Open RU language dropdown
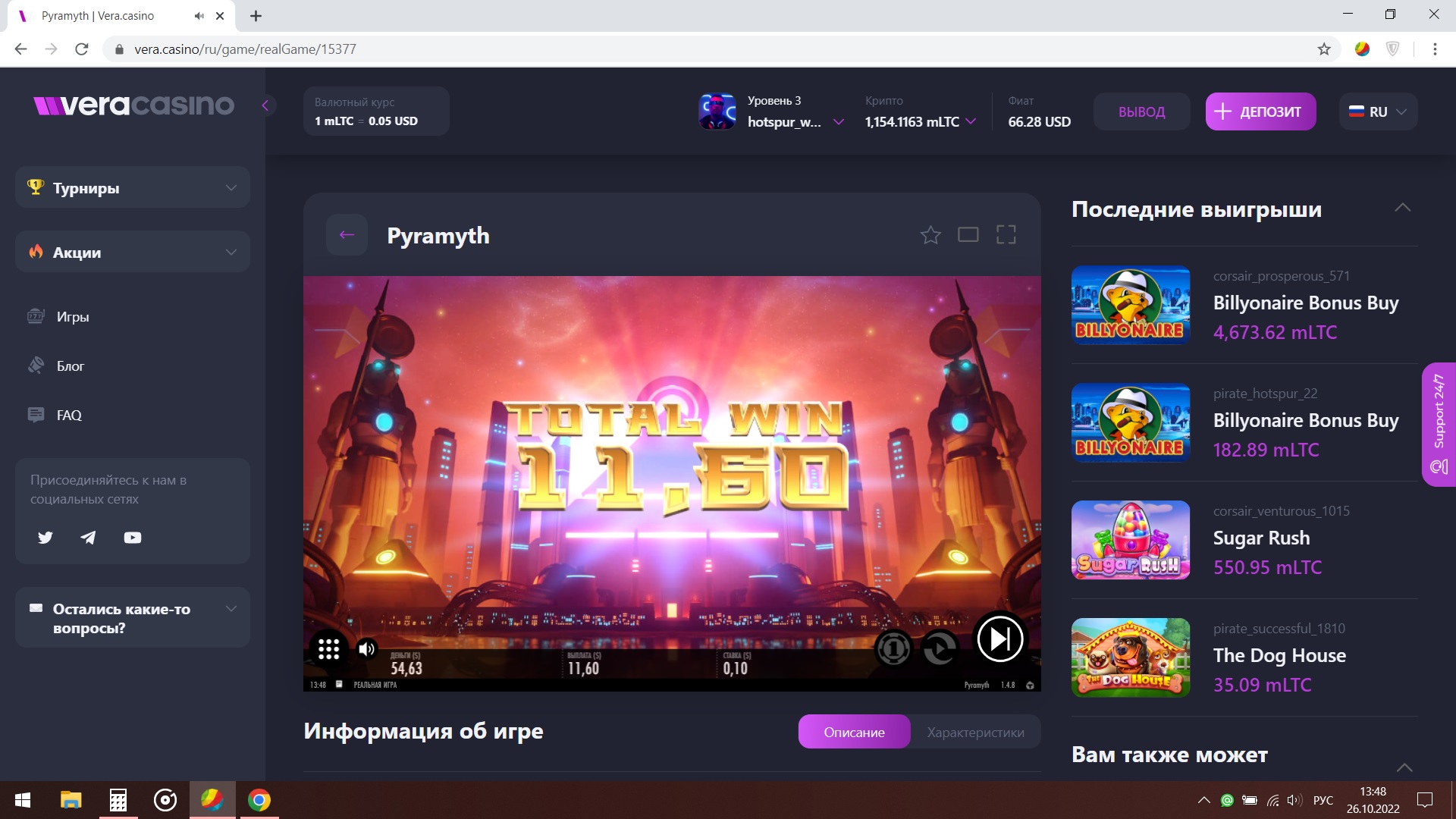The height and width of the screenshot is (819, 1456). 1378,112
